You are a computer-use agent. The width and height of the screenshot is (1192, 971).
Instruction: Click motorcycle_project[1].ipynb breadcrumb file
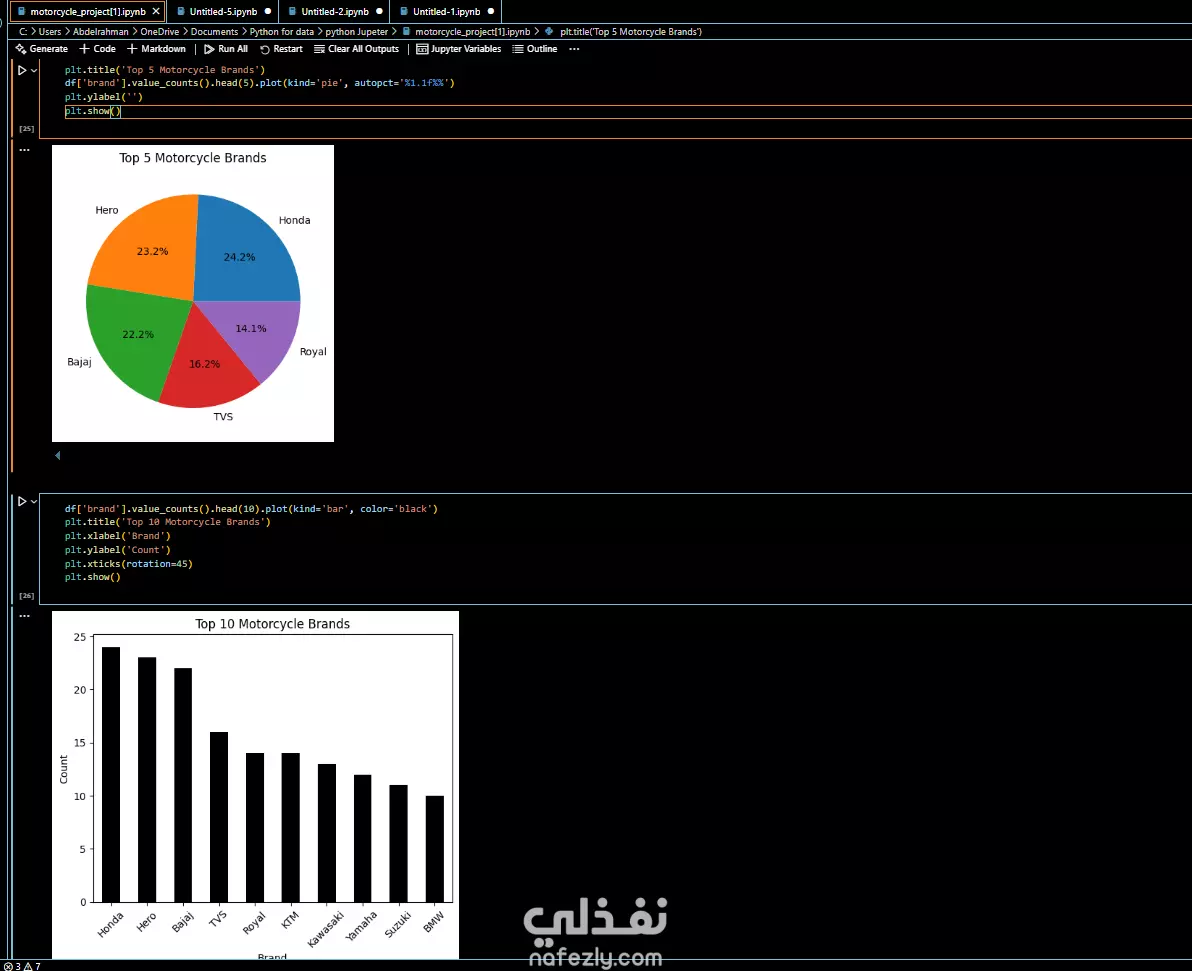(x=466, y=32)
